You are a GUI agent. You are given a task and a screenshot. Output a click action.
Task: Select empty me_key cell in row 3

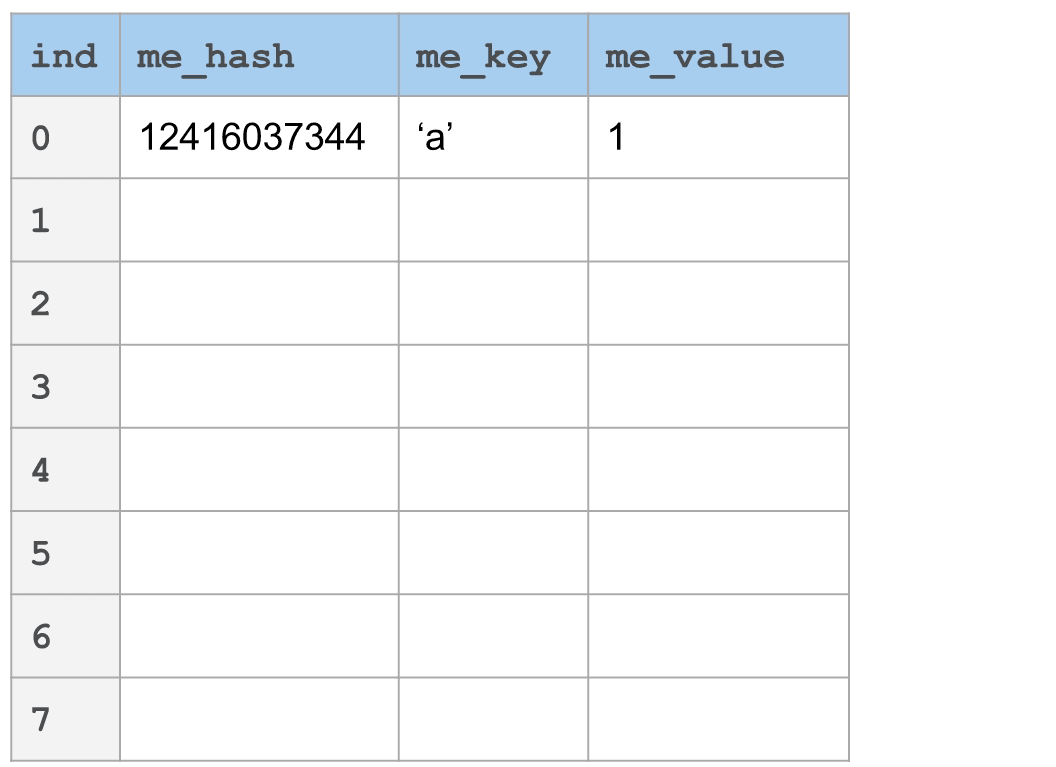494,387
